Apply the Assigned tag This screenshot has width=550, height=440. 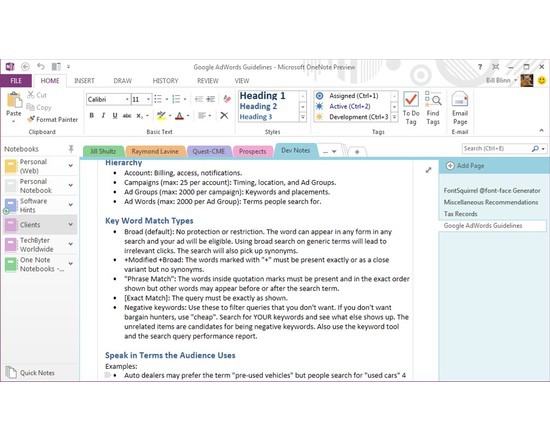[x=352, y=96]
